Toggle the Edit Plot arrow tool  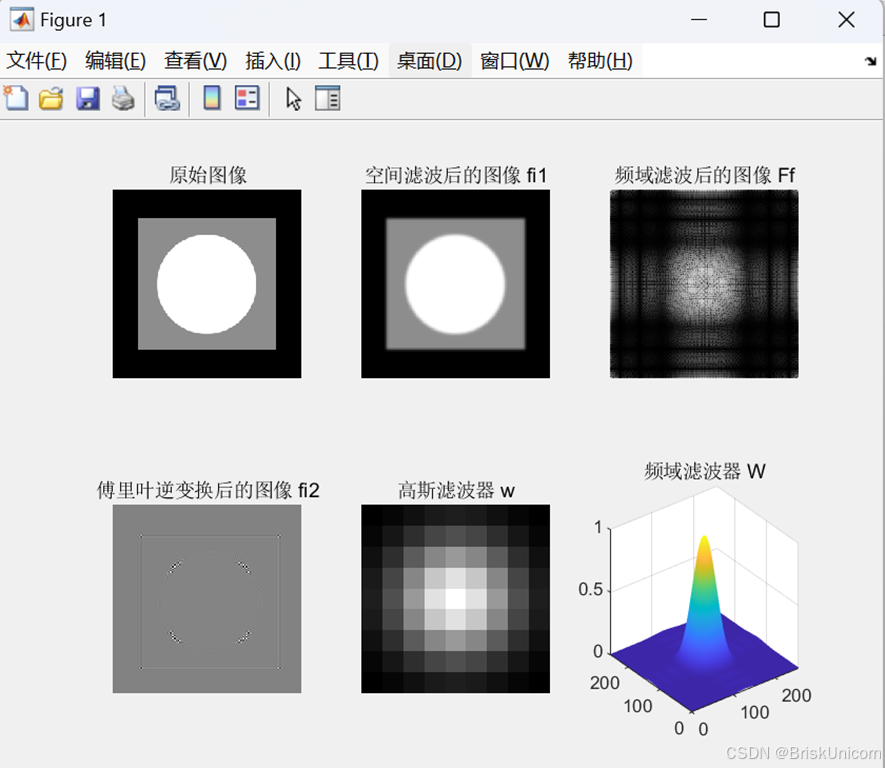click(x=293, y=99)
